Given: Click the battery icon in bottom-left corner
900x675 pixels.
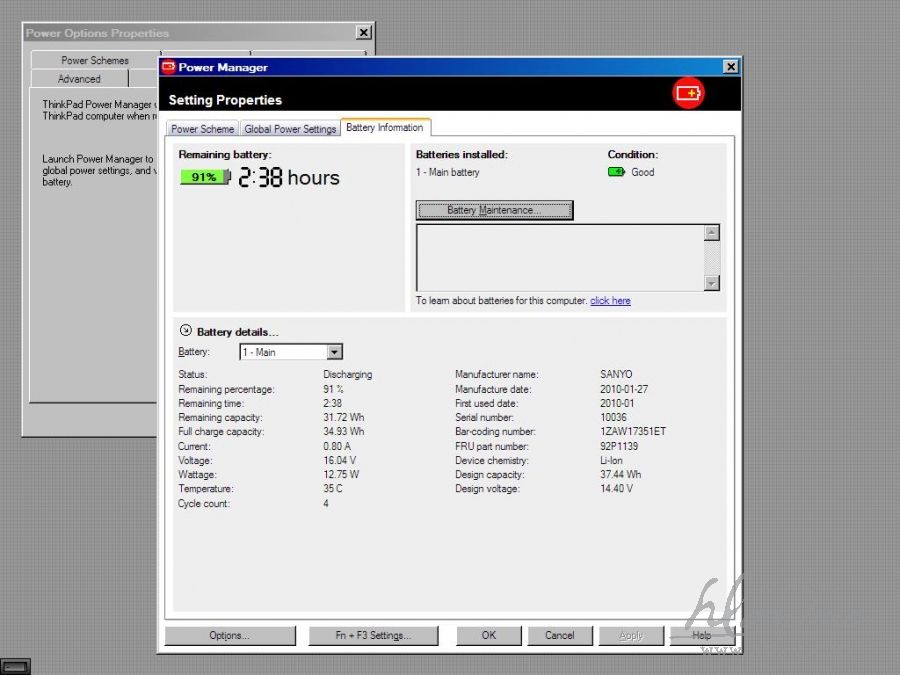Looking at the screenshot, I should [x=15, y=666].
